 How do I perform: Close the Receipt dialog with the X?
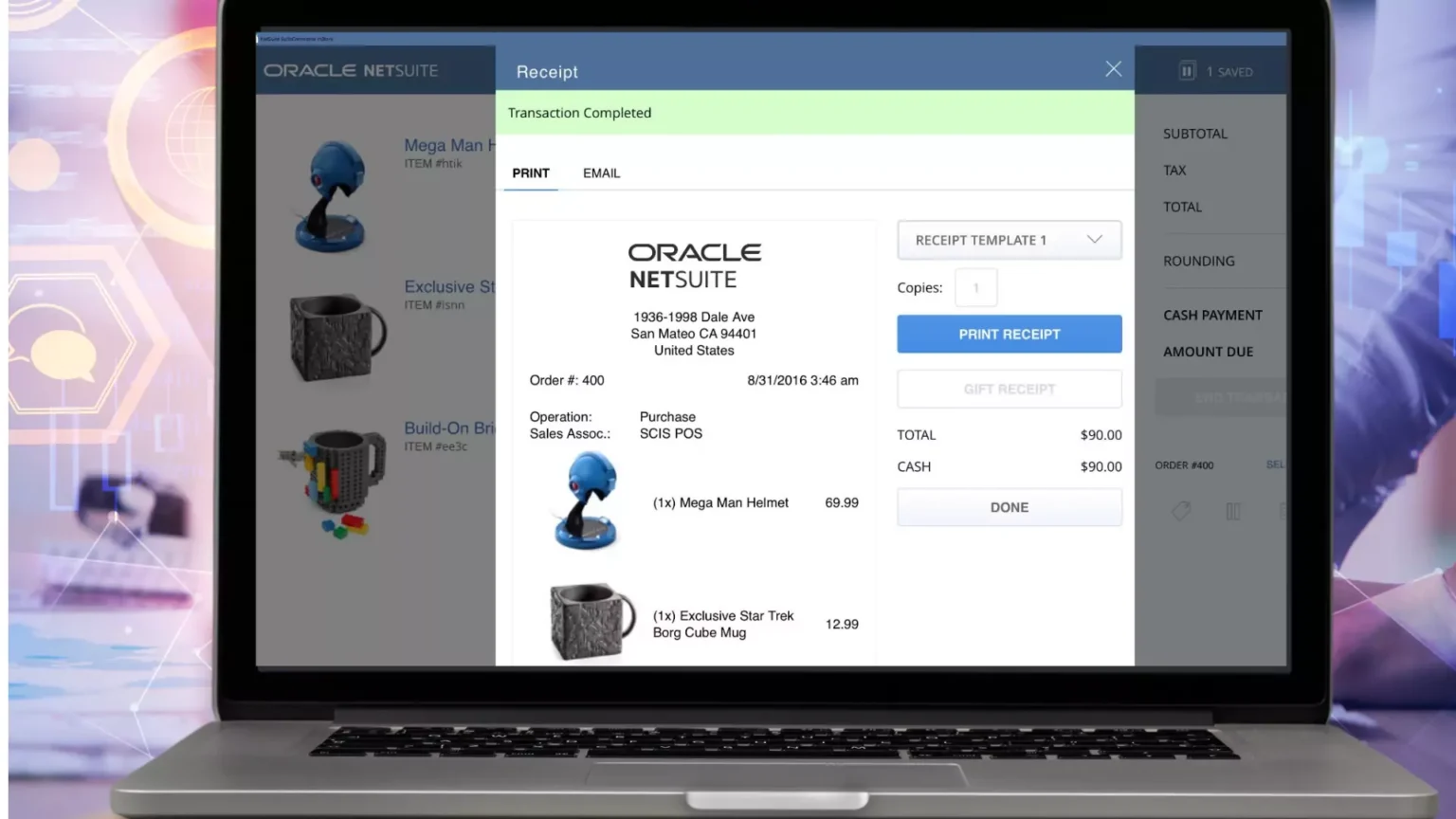coord(1113,69)
